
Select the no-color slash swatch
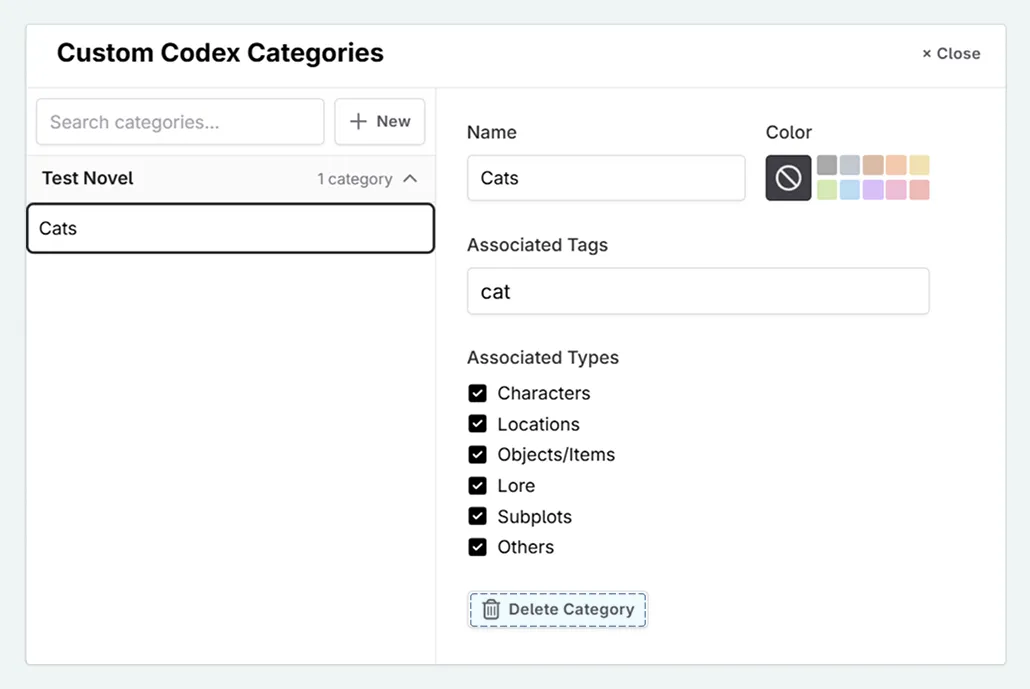788,178
